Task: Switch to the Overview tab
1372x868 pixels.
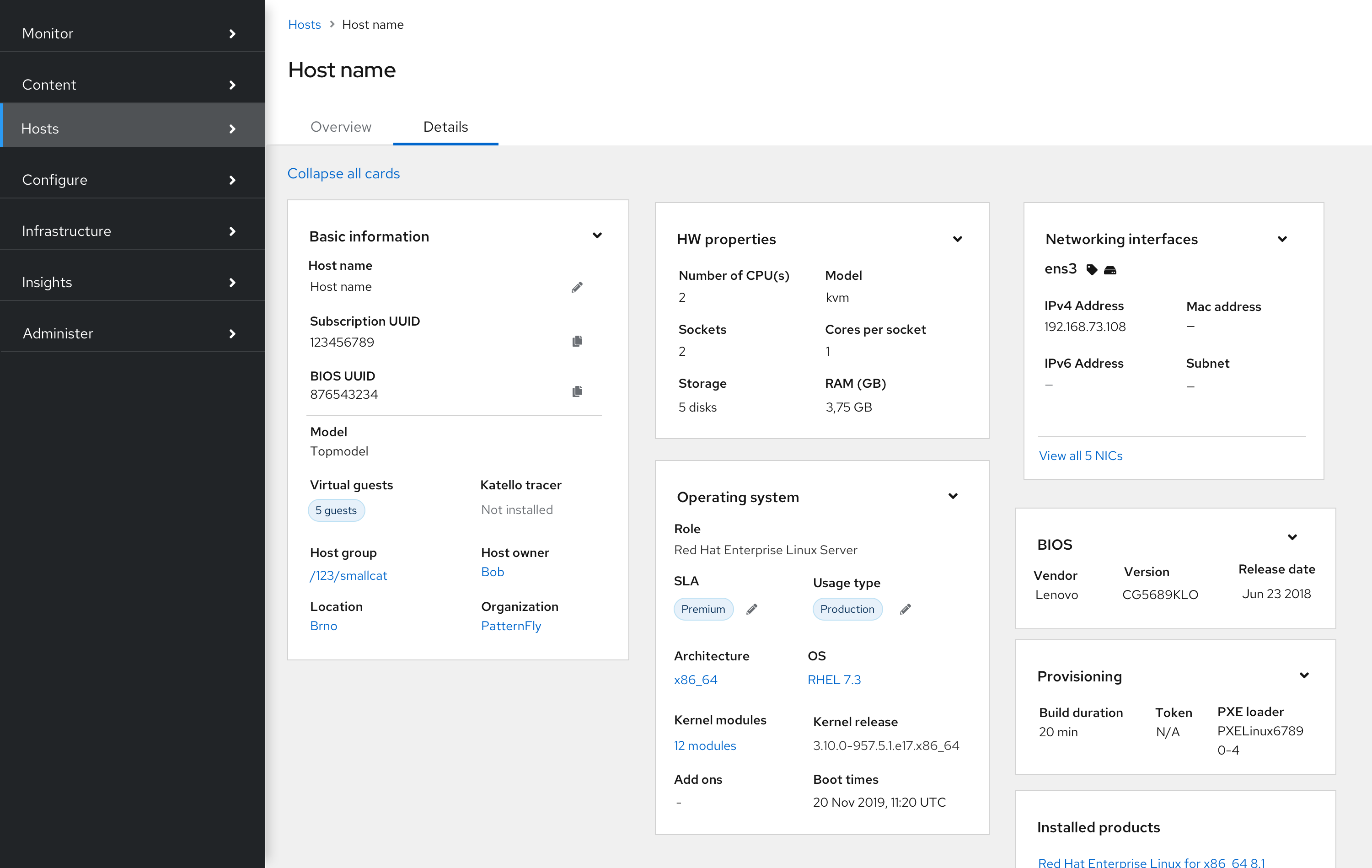Action: pyautogui.click(x=340, y=127)
